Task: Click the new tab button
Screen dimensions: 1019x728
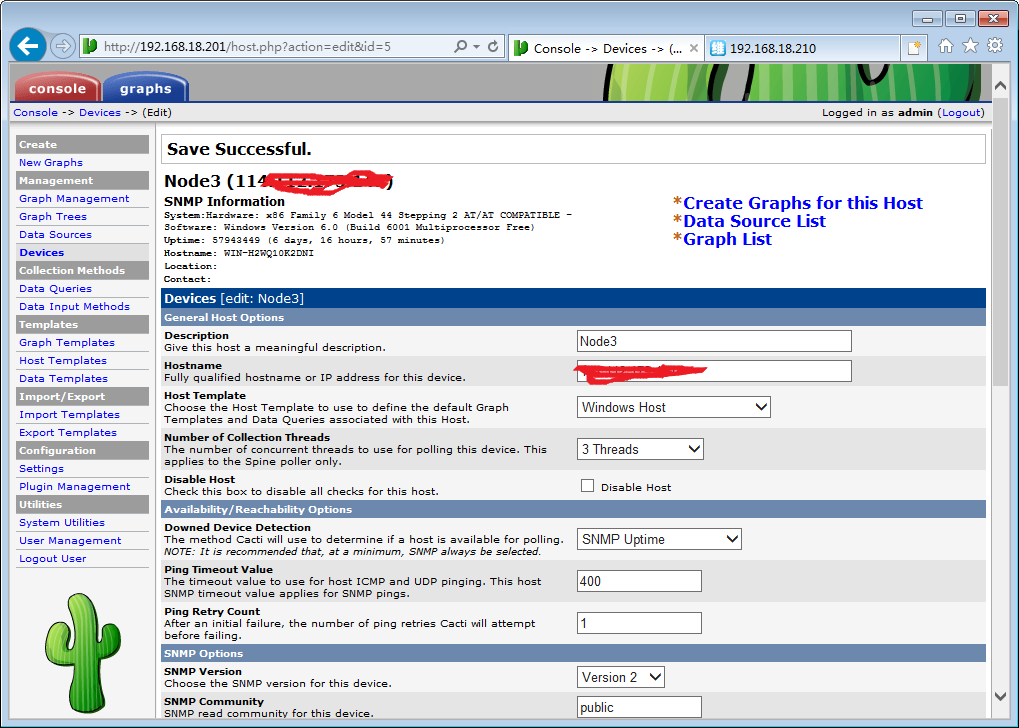Action: pyautogui.click(x=914, y=48)
